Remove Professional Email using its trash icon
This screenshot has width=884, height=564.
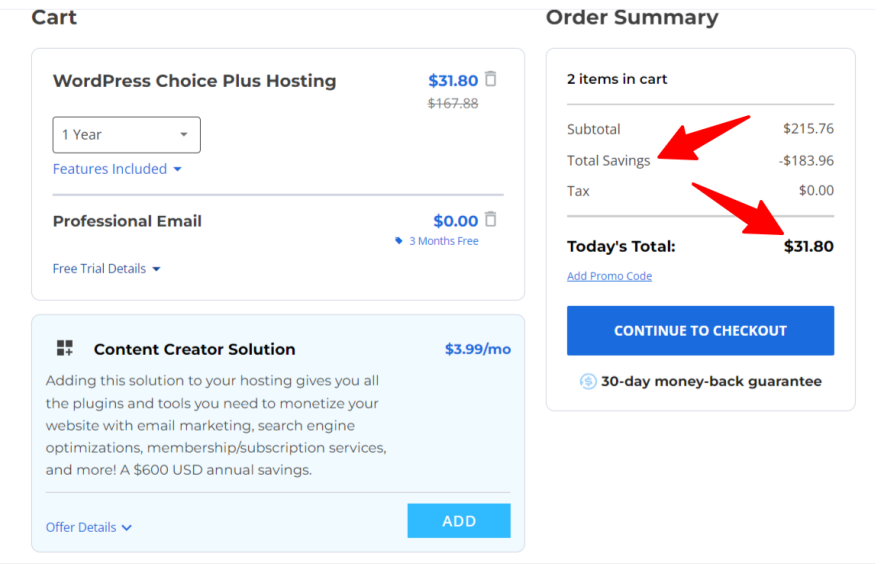pyautogui.click(x=490, y=219)
